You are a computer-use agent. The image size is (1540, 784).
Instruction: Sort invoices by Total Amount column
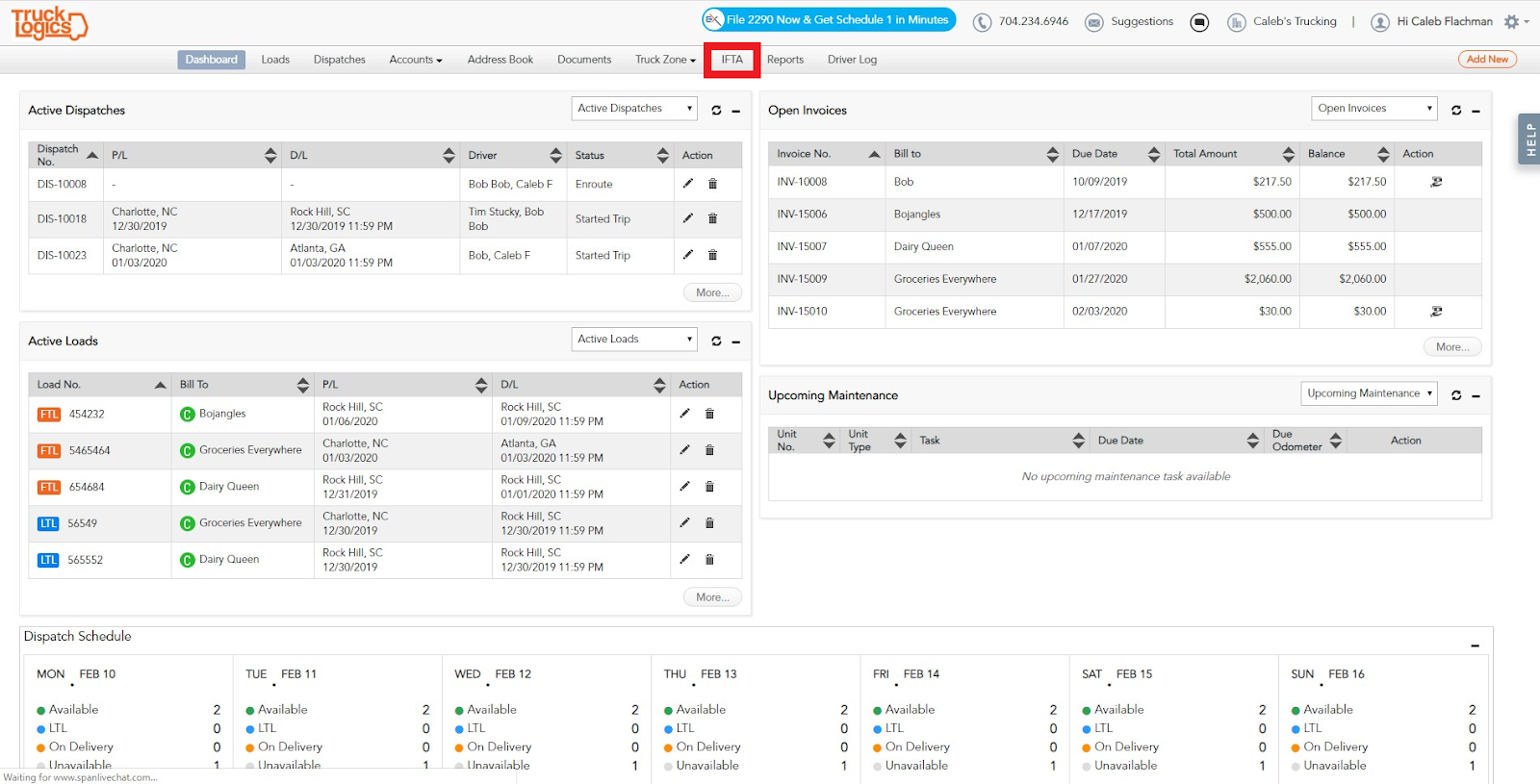[x=1231, y=154]
